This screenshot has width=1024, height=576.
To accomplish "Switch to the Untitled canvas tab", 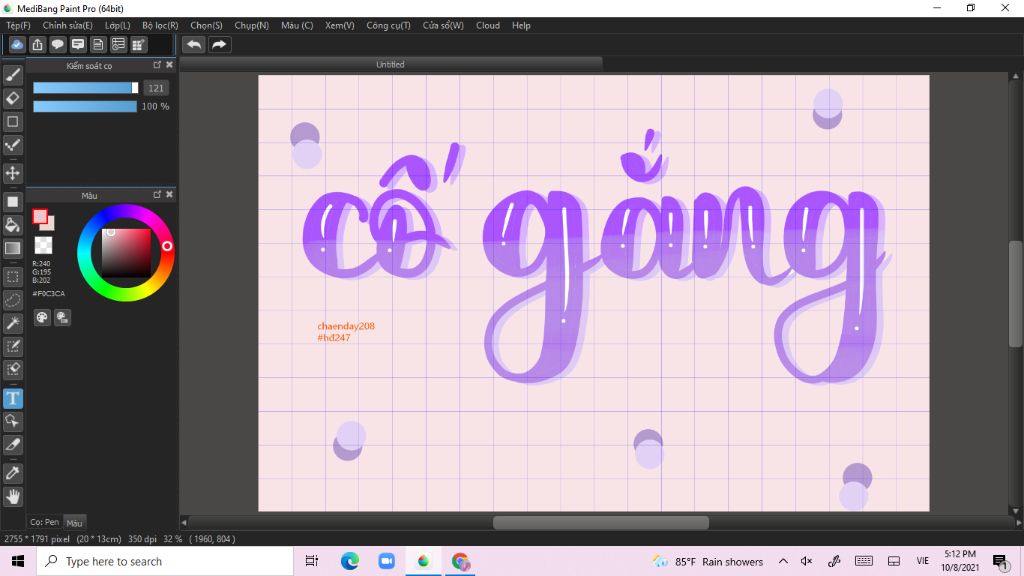I will point(391,65).
